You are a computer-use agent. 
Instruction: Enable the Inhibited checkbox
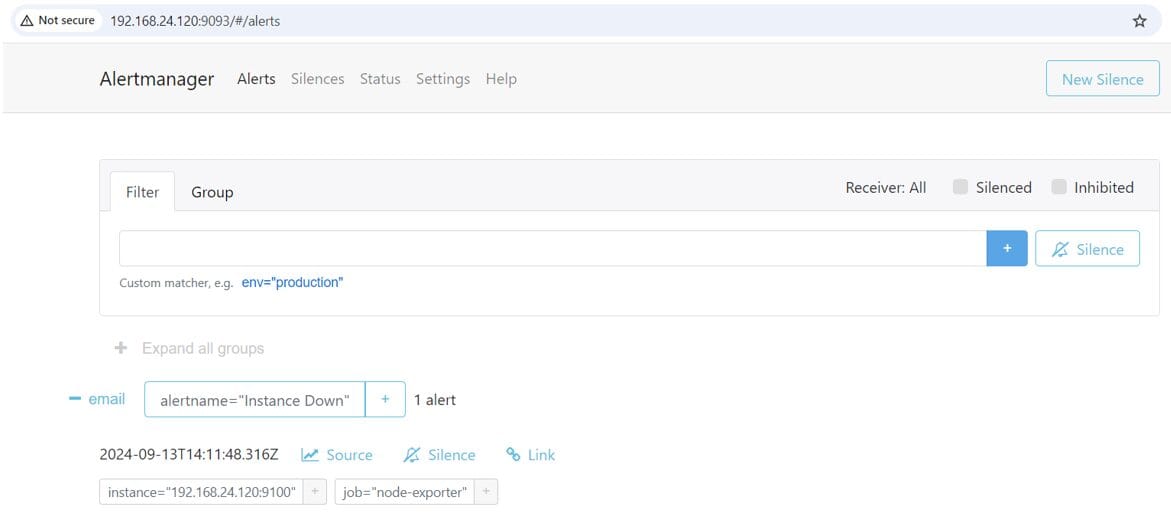point(1059,187)
